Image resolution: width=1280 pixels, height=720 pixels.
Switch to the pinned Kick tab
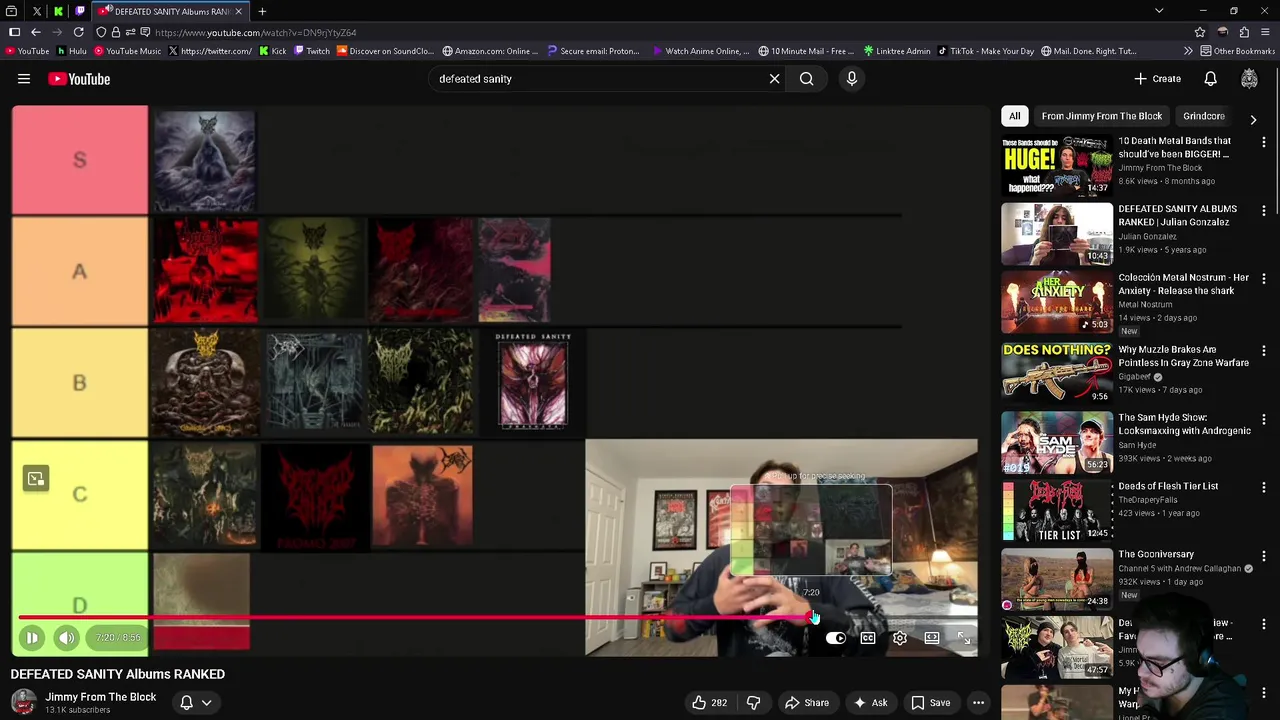pyautogui.click(x=58, y=11)
